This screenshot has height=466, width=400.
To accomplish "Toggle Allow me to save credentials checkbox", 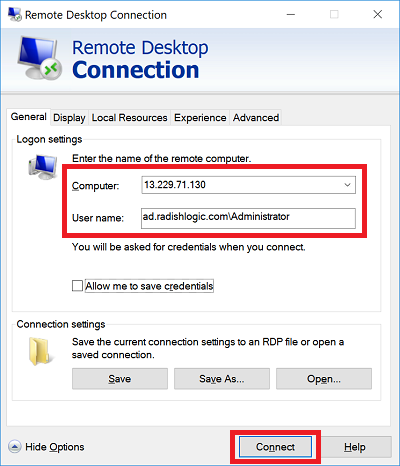I will (77, 286).
